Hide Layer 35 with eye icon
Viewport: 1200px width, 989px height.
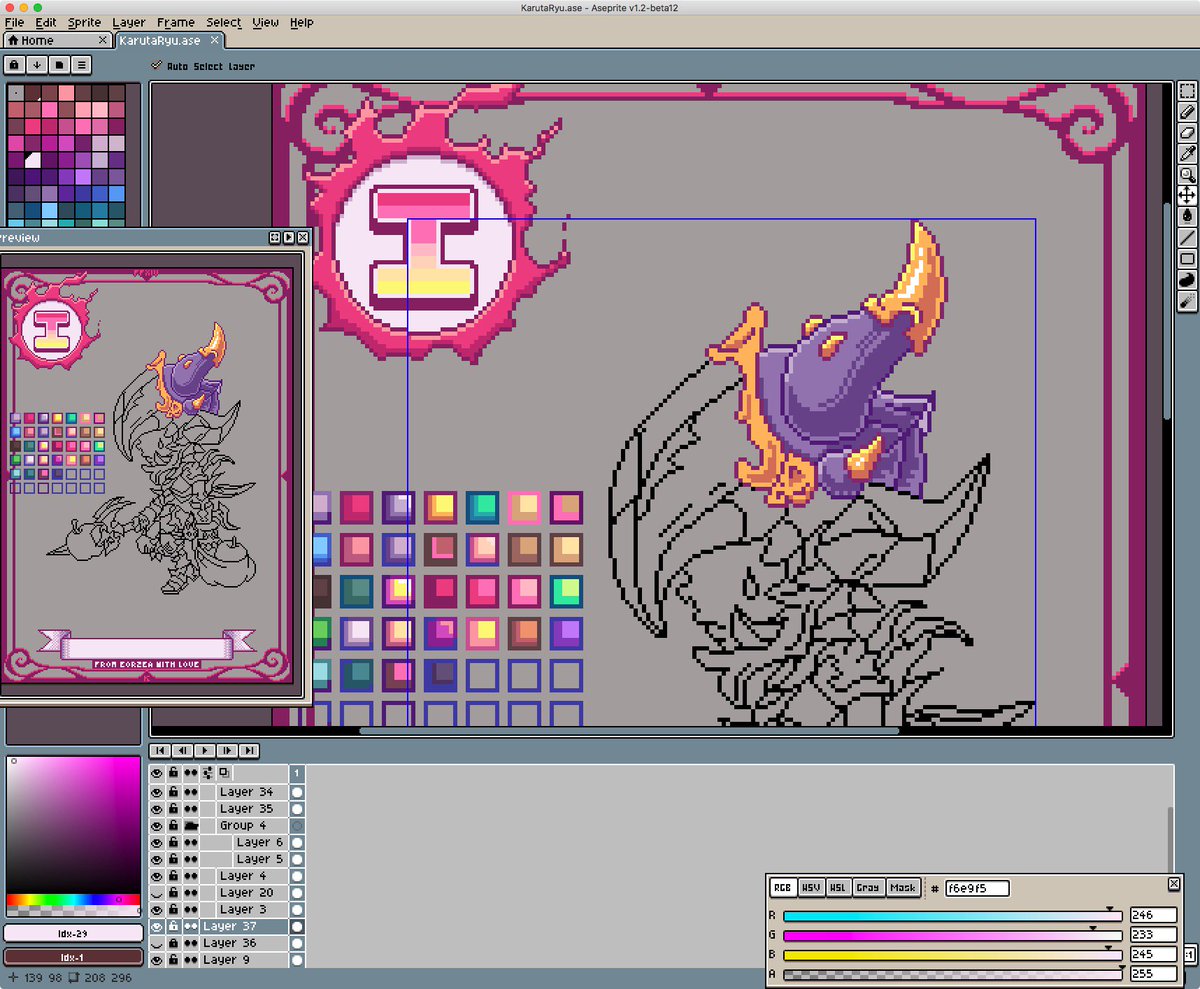coord(156,809)
